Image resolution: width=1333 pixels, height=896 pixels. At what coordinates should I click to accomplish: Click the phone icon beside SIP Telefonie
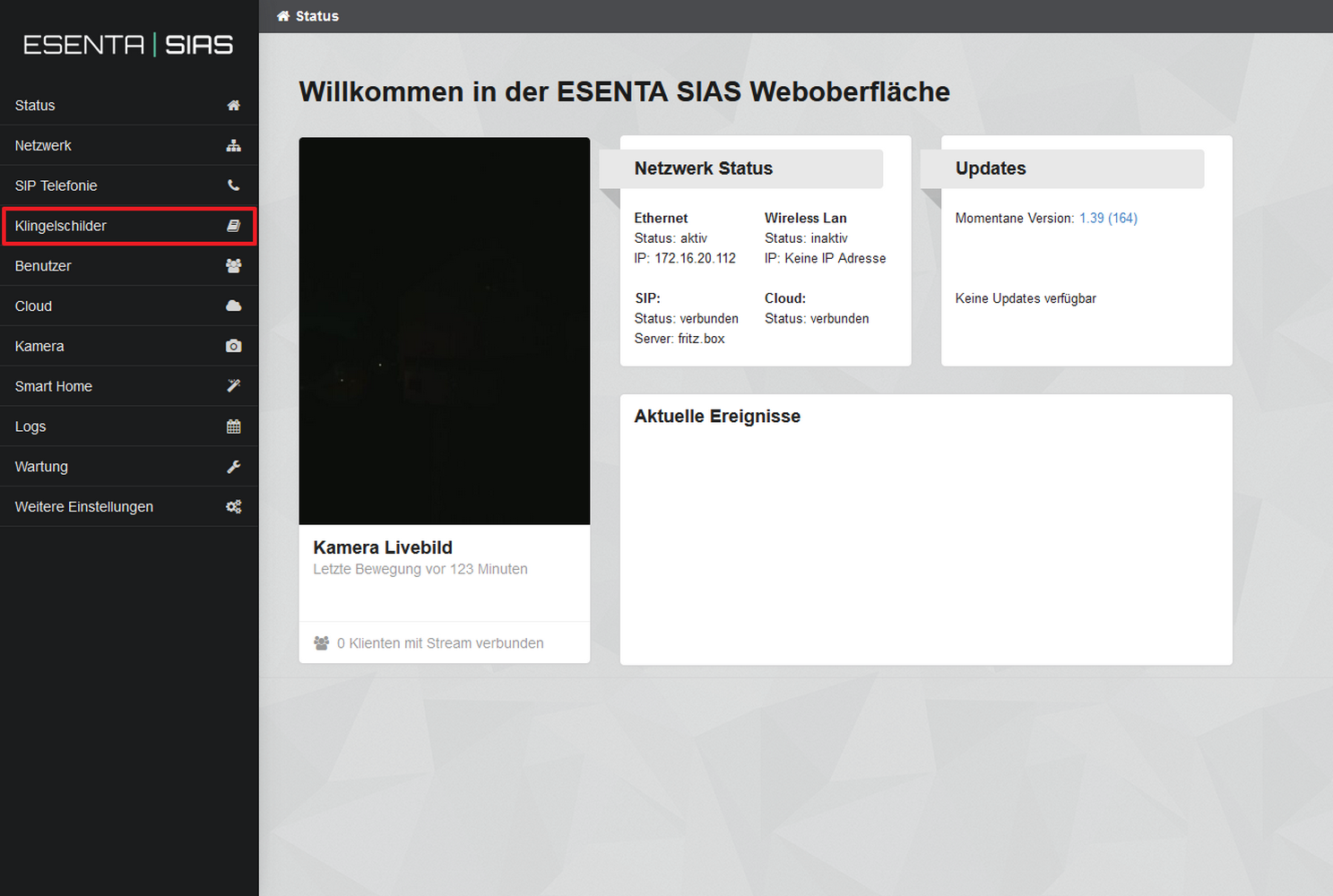pos(233,185)
